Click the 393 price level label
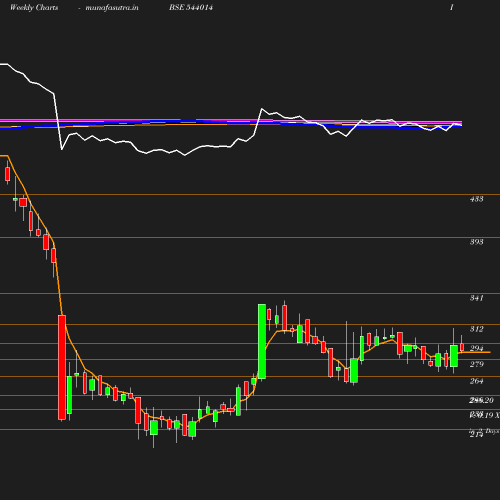The width and height of the screenshot is (500, 500). pyautogui.click(x=476, y=242)
